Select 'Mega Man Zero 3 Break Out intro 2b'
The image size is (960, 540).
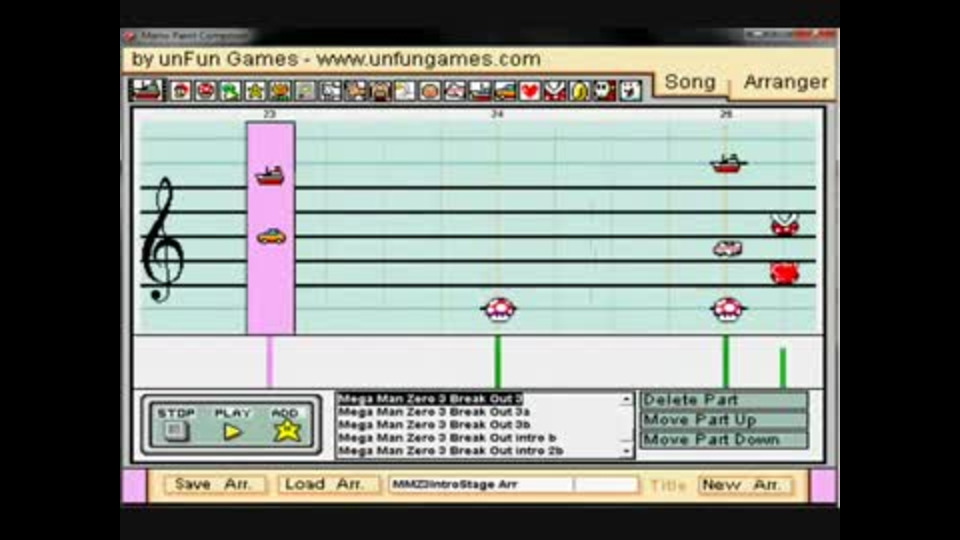click(477, 451)
